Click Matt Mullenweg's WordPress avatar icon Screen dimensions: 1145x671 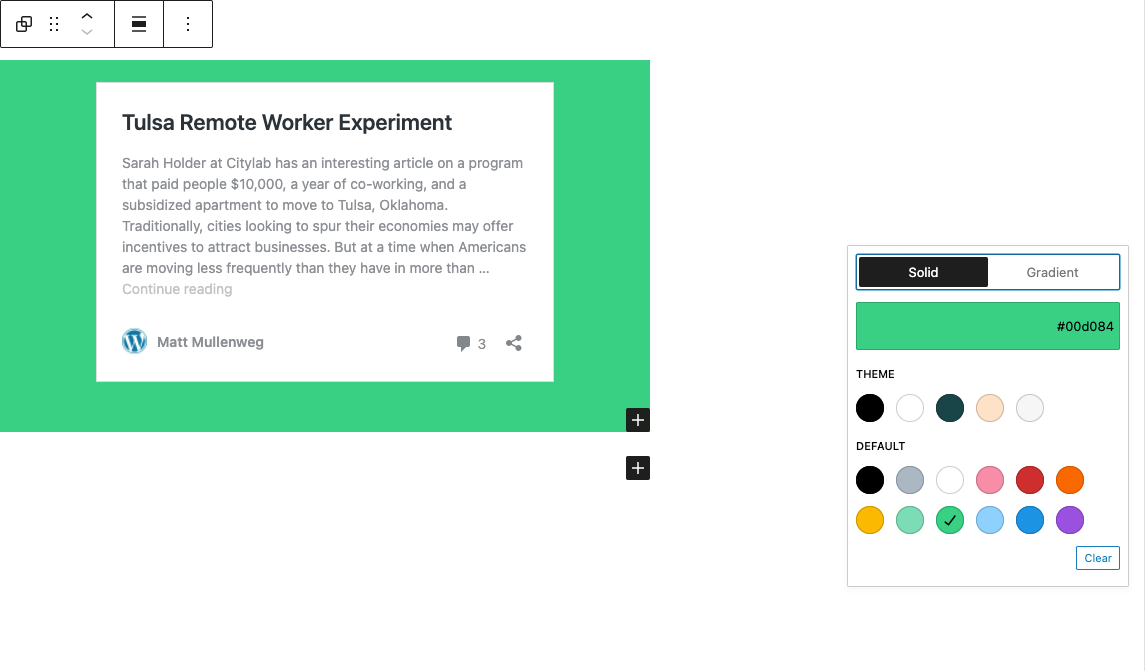(134, 341)
